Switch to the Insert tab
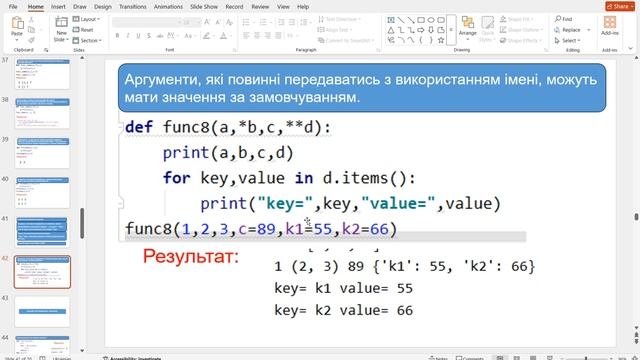640x360 pixels. pyautogui.click(x=58, y=7)
